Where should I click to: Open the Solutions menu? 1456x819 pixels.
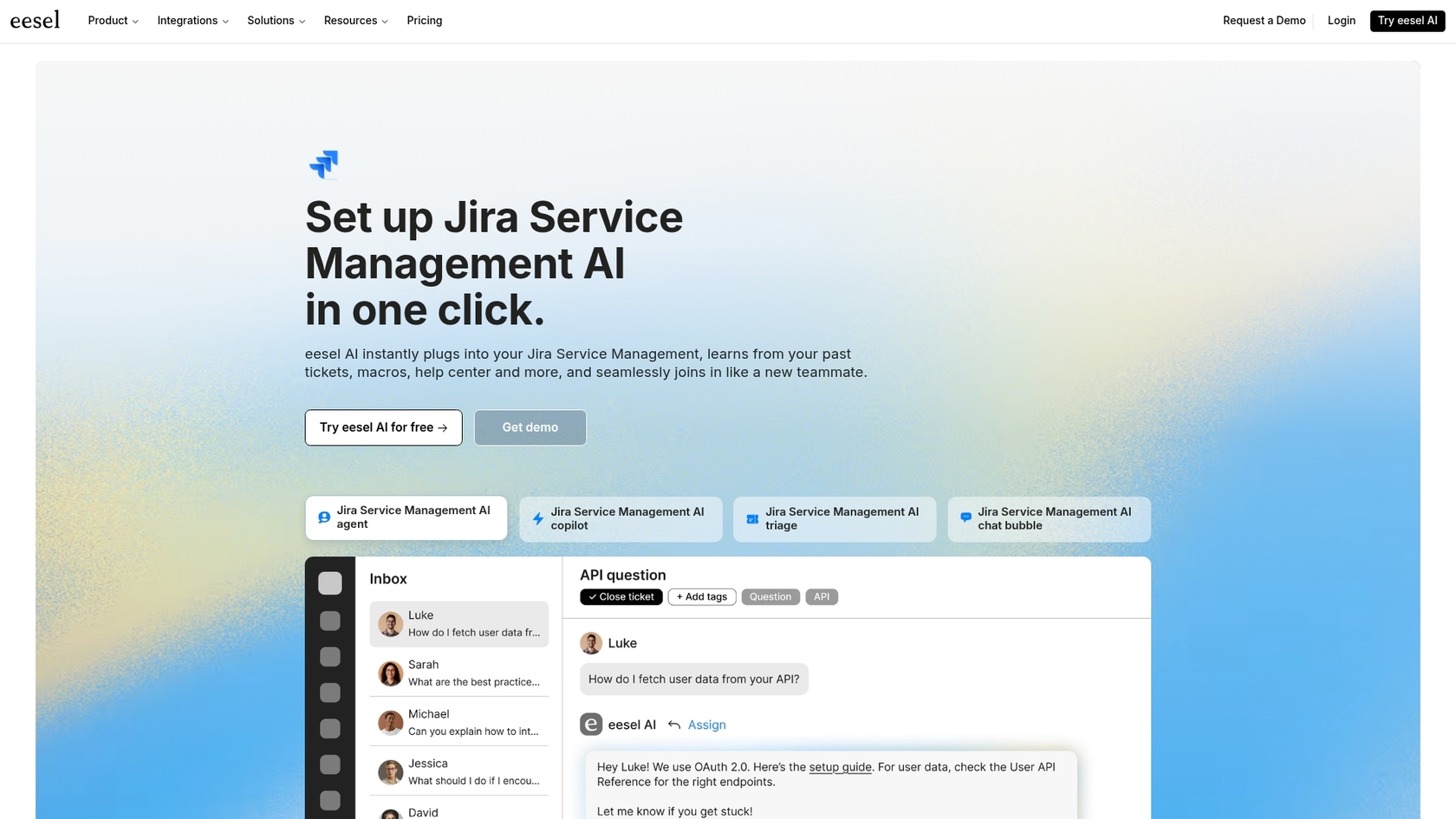coord(276,20)
